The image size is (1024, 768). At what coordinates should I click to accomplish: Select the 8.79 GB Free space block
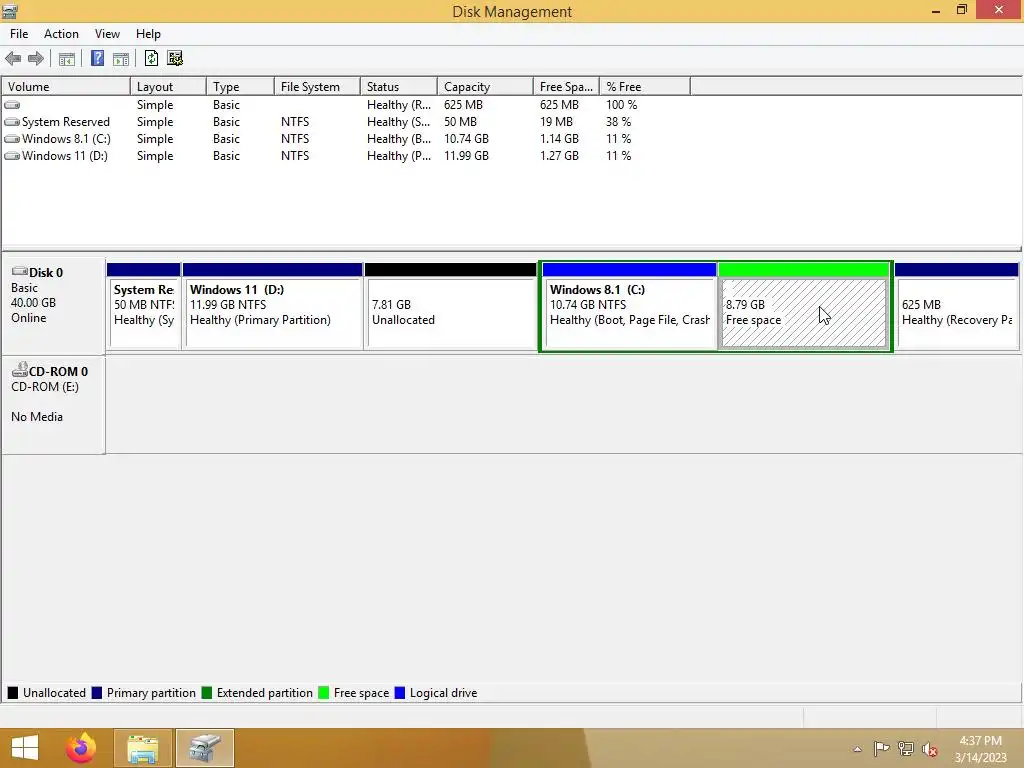(x=804, y=307)
